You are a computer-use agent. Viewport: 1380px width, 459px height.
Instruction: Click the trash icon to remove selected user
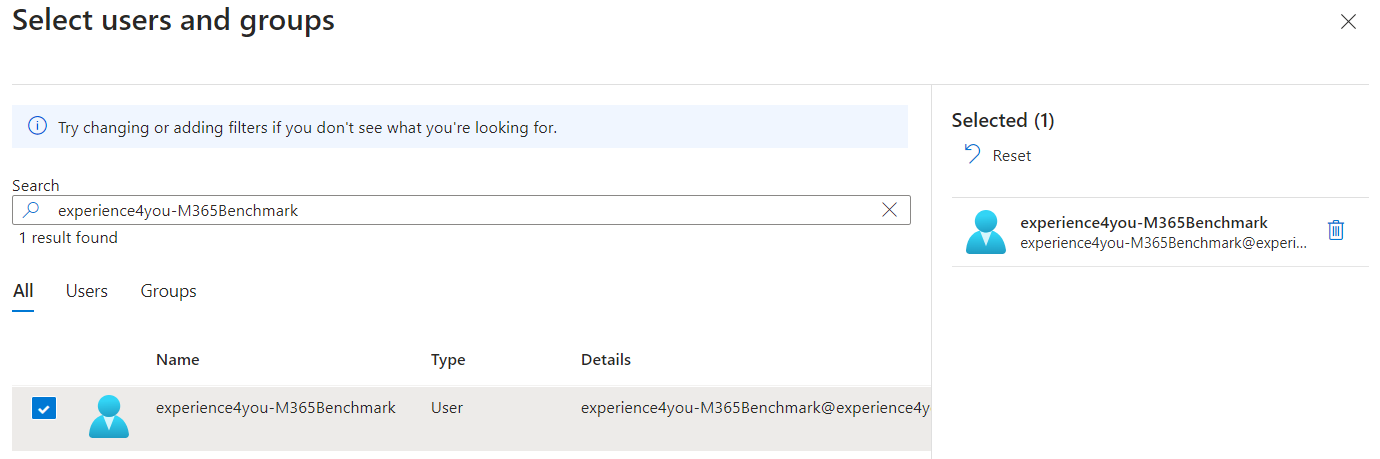[1335, 230]
